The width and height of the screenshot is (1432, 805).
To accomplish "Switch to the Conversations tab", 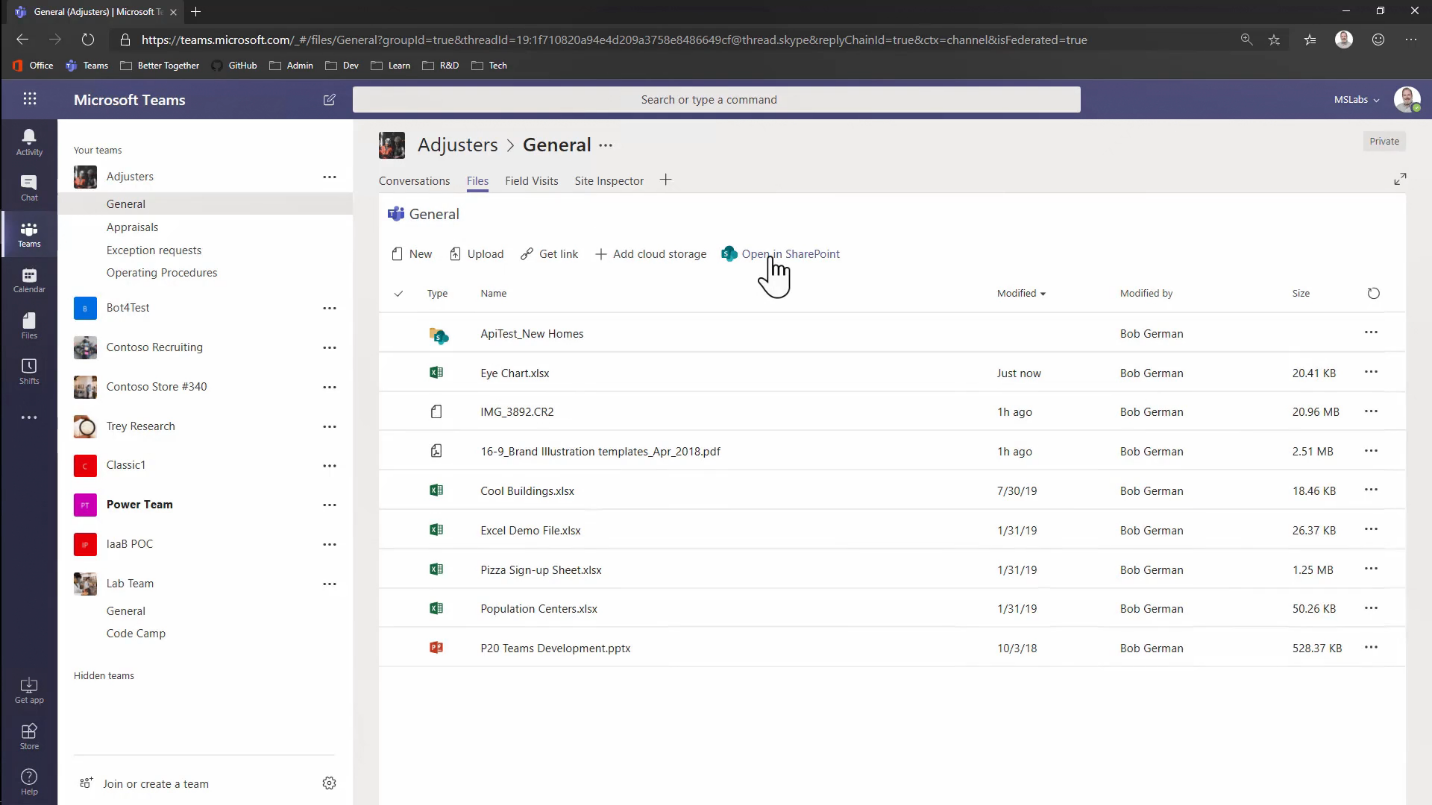I will pos(414,181).
